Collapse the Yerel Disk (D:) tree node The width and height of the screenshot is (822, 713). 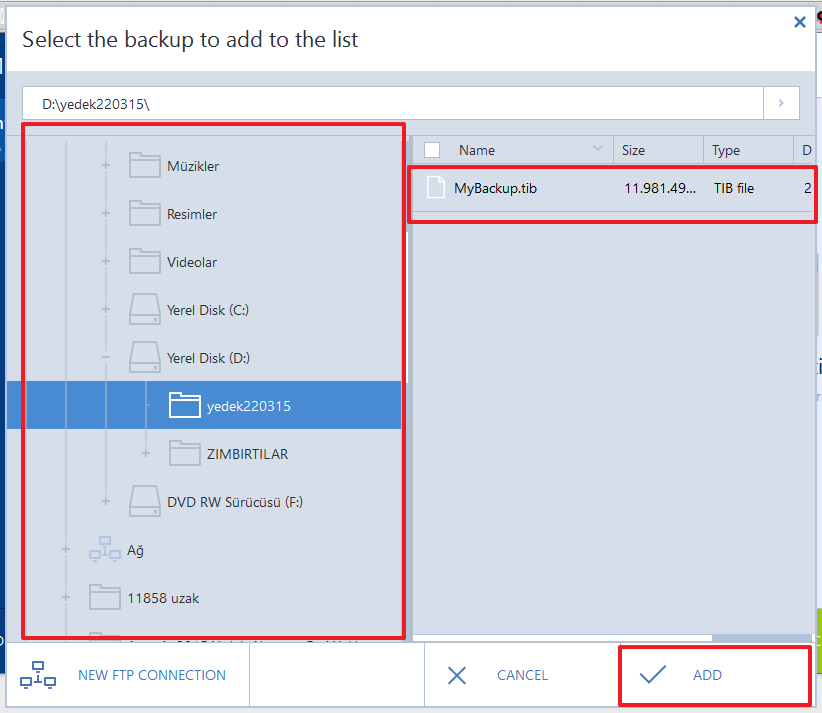click(106, 358)
